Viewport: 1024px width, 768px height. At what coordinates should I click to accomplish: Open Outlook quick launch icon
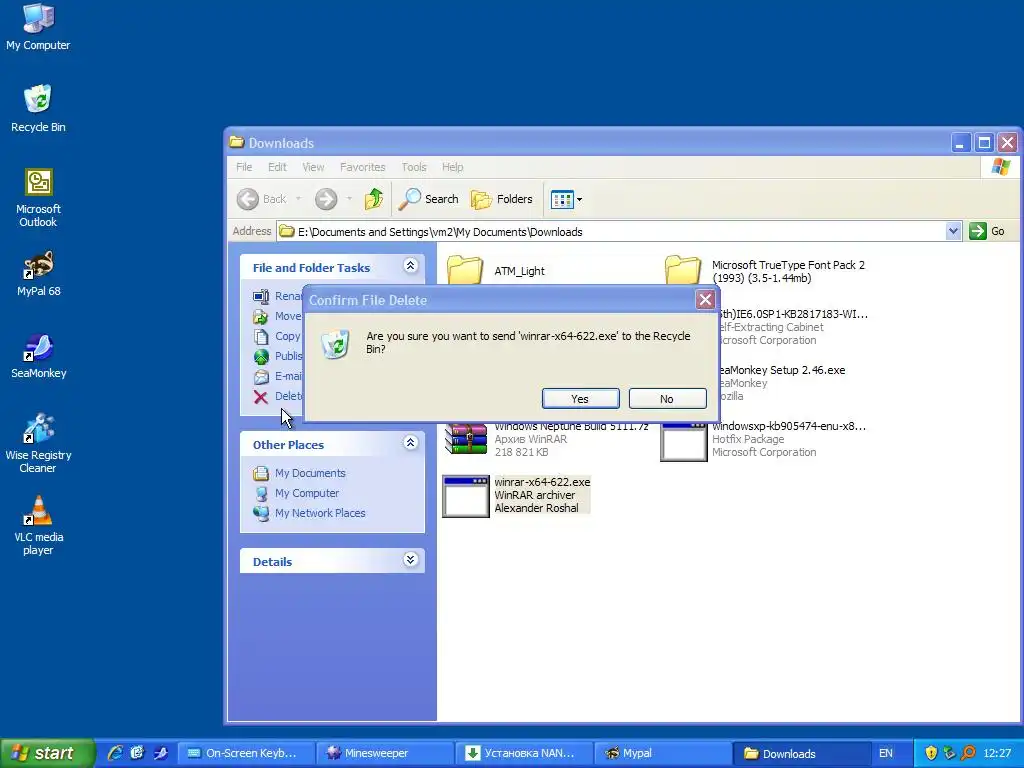pyautogui.click(x=137, y=753)
